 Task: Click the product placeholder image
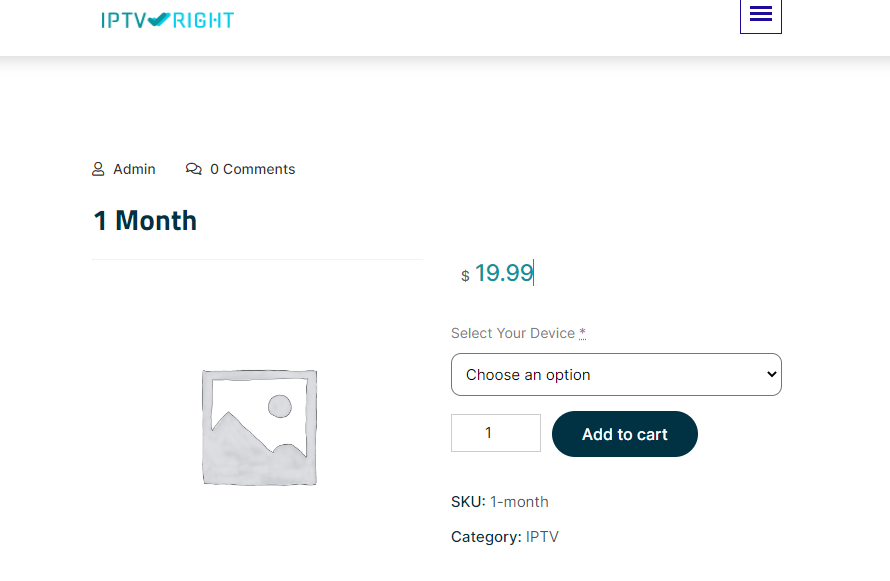(259, 427)
